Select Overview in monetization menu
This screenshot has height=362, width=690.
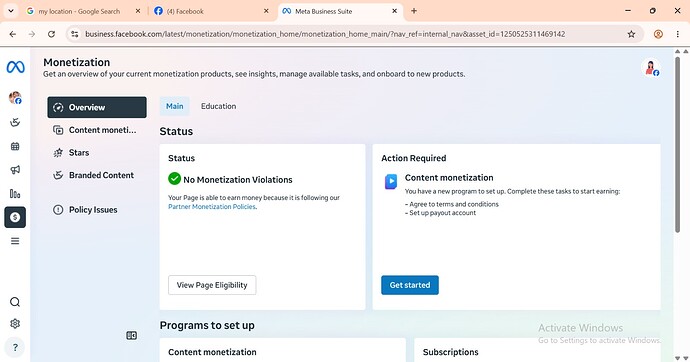coord(97,107)
